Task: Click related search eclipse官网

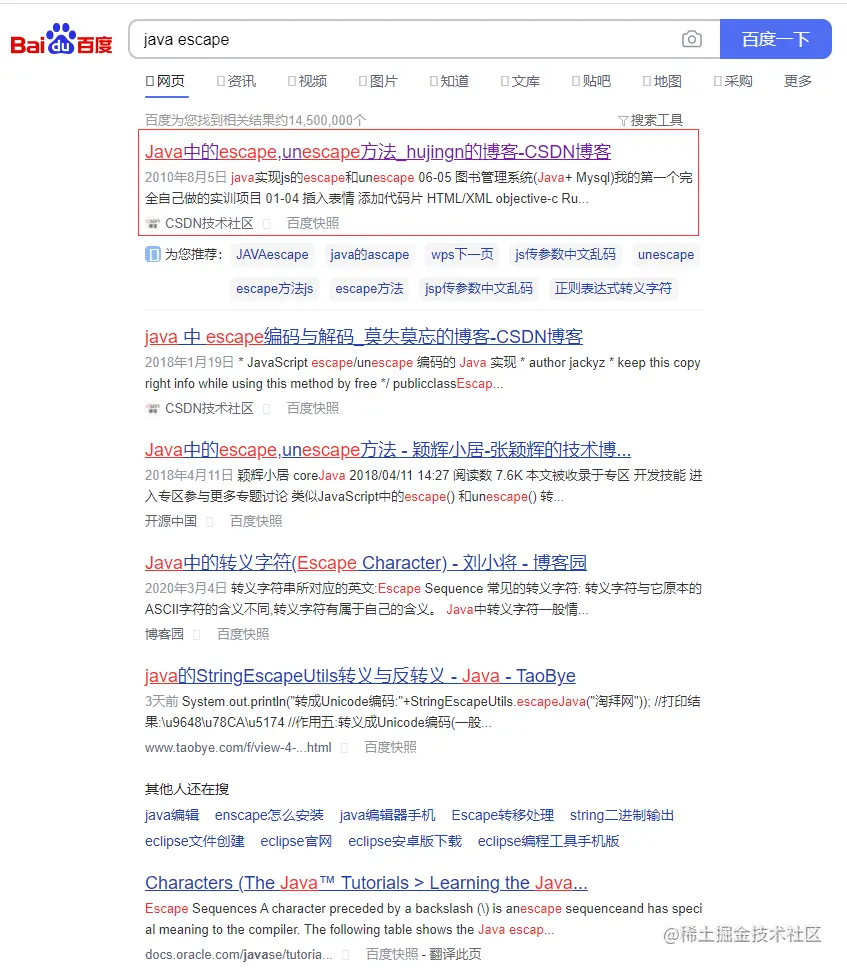Action: [296, 841]
